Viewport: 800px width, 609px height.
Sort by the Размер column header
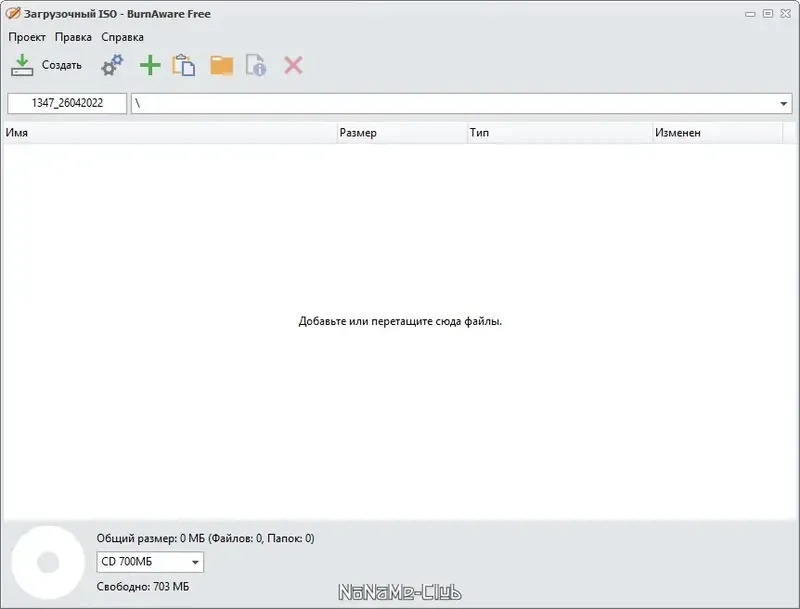click(x=402, y=133)
